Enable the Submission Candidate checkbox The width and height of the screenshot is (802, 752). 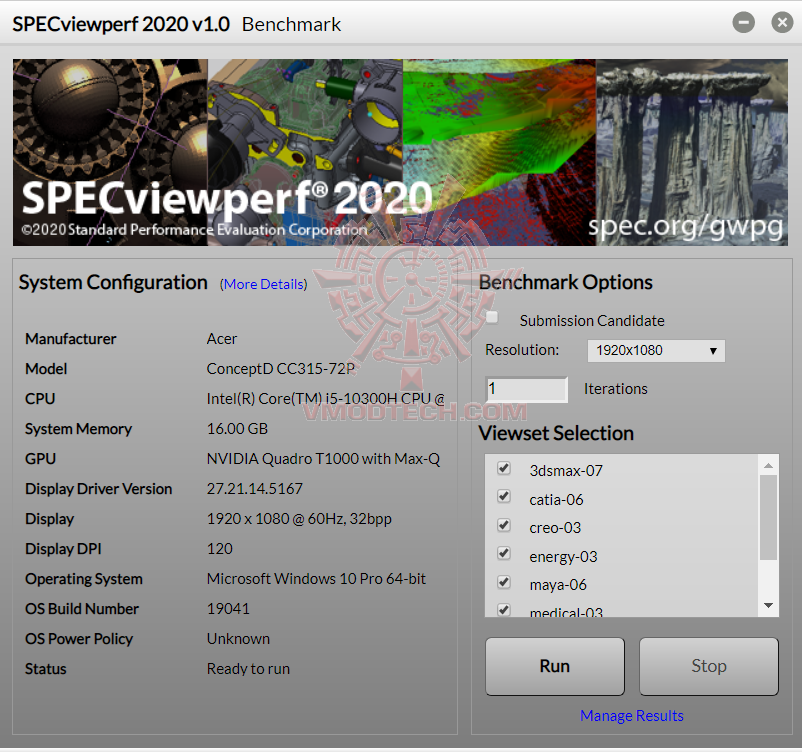pos(491,316)
